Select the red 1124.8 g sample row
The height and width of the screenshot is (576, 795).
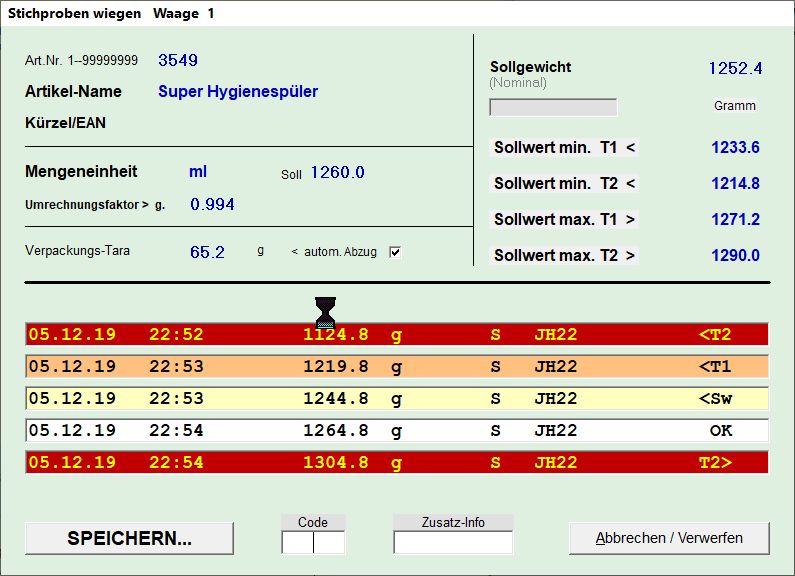tap(397, 335)
